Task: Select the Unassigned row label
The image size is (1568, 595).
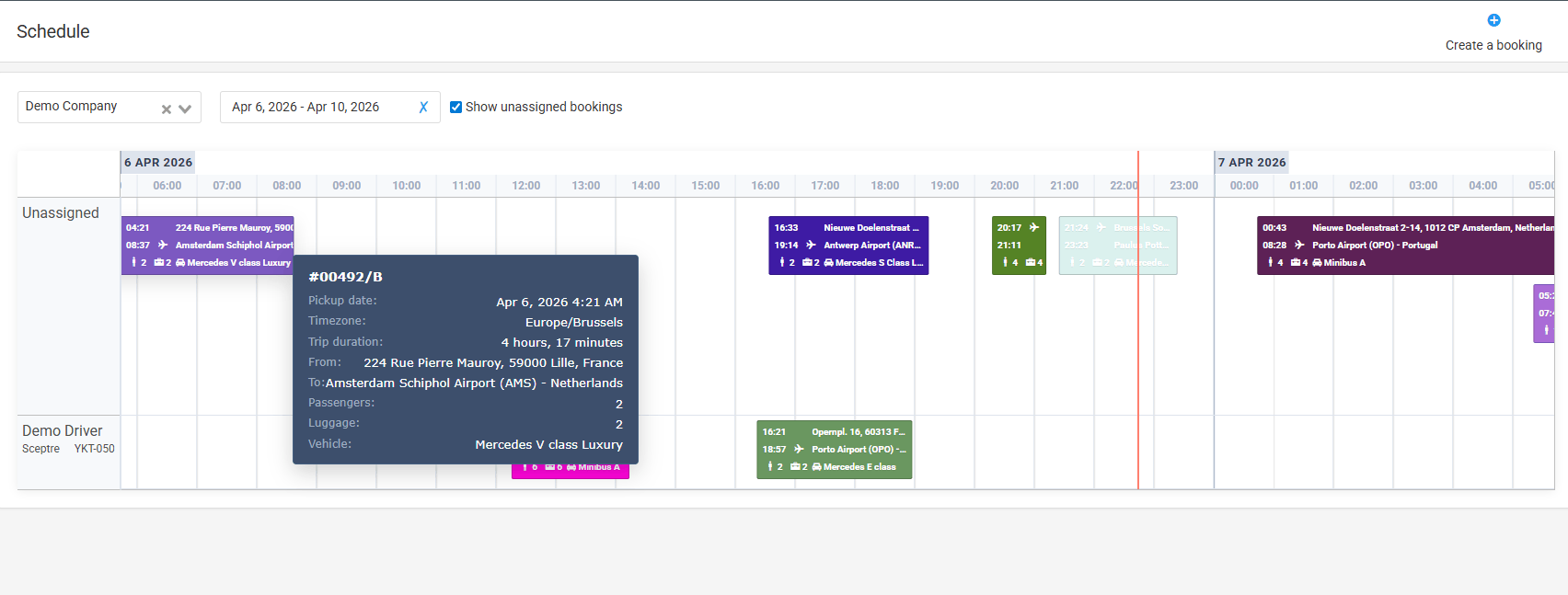Action: tap(61, 212)
